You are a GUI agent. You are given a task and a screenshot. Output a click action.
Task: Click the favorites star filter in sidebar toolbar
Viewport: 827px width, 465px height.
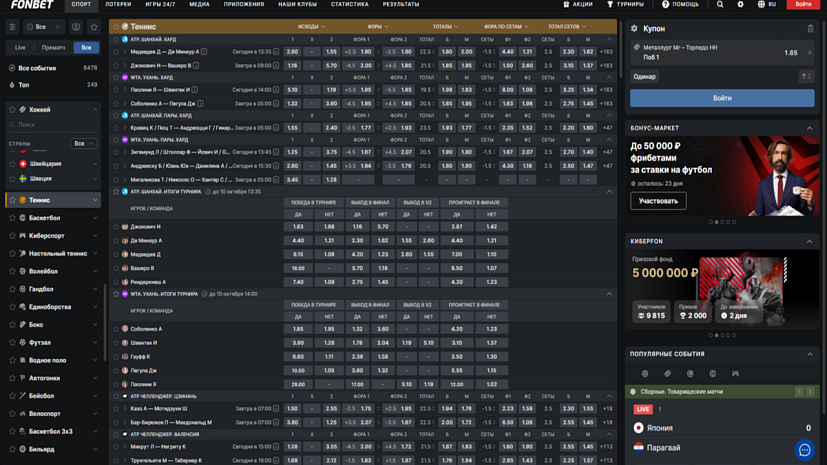click(x=94, y=27)
